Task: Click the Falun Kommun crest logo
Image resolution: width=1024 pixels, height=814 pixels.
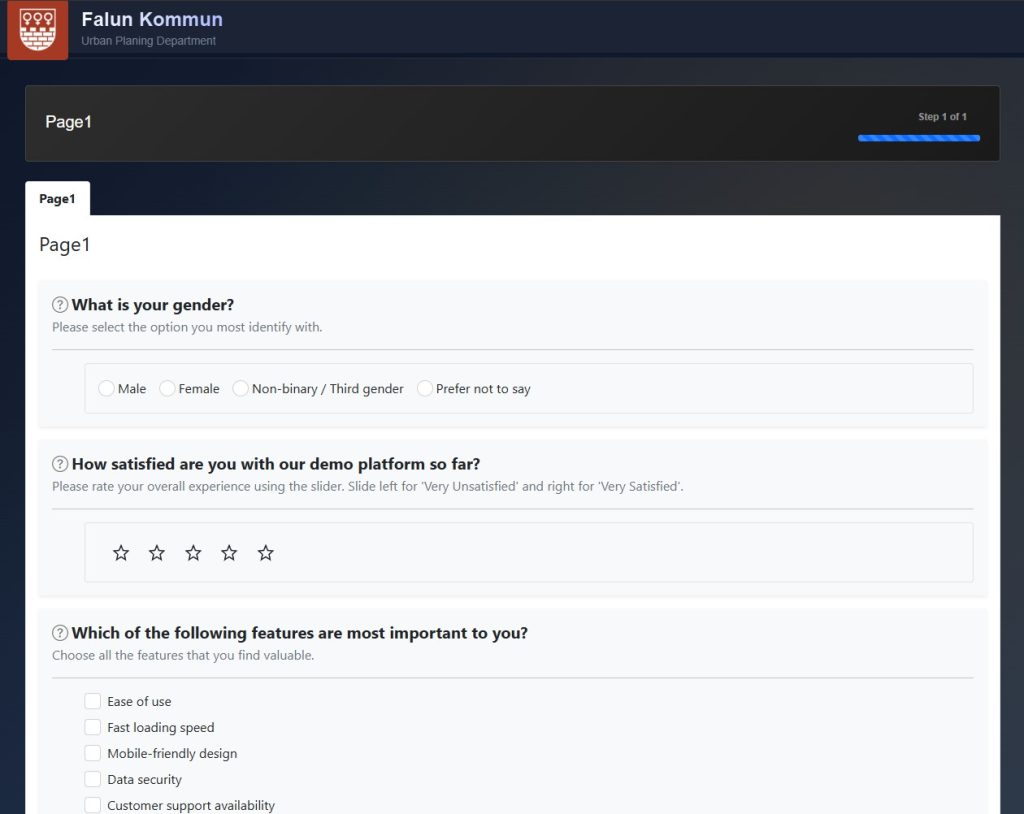Action: (x=38, y=30)
